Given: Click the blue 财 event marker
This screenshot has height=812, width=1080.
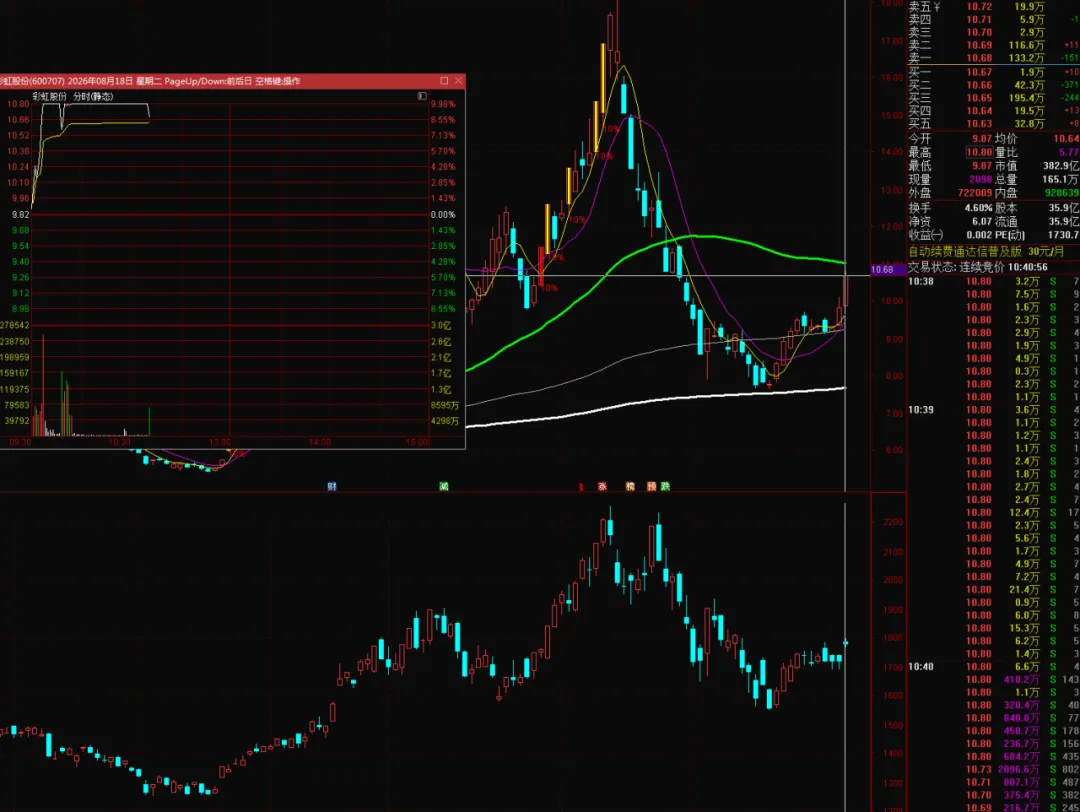Looking at the screenshot, I should coord(332,486).
